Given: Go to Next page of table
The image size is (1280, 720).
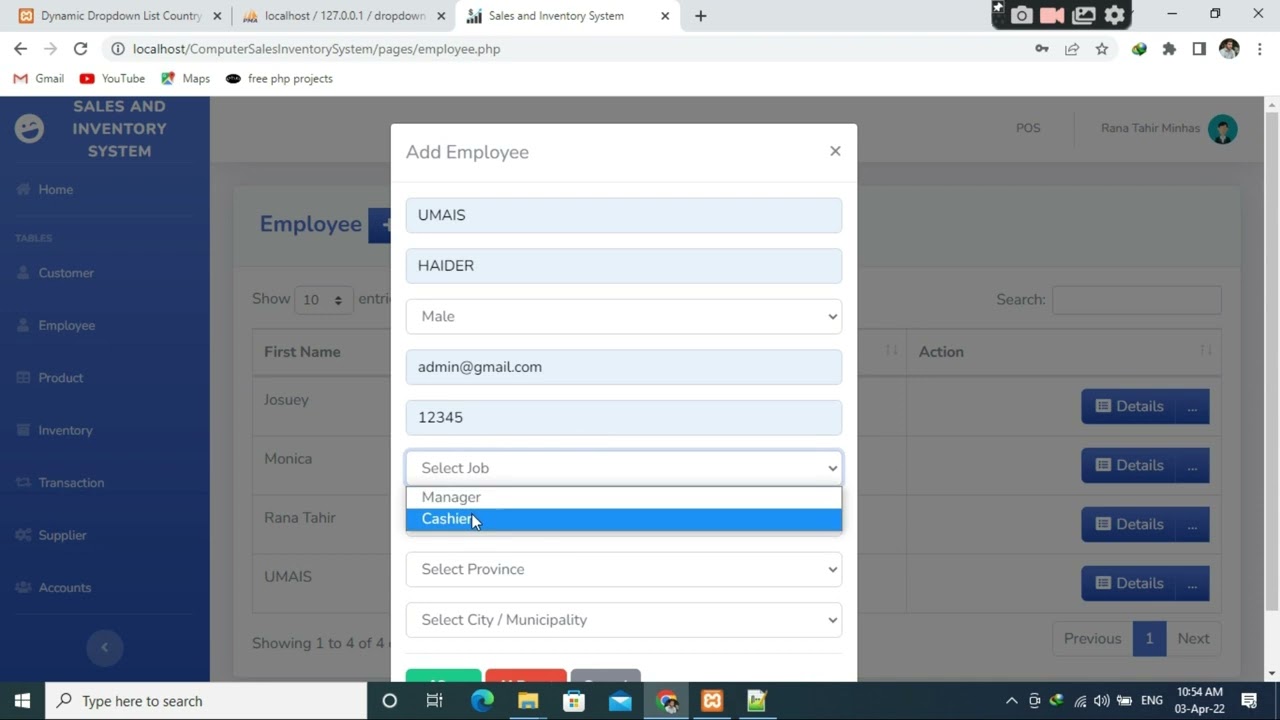Looking at the screenshot, I should (x=1193, y=638).
